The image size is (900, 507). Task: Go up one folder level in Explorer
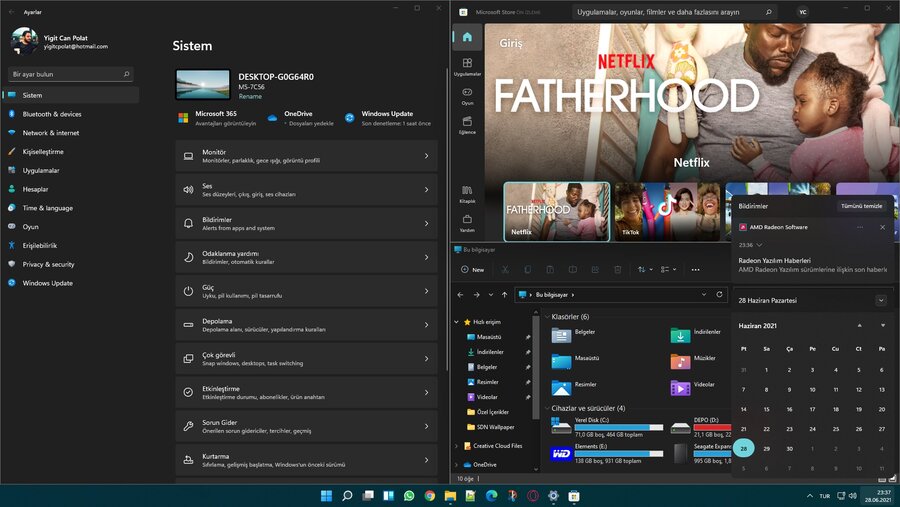pyautogui.click(x=504, y=295)
